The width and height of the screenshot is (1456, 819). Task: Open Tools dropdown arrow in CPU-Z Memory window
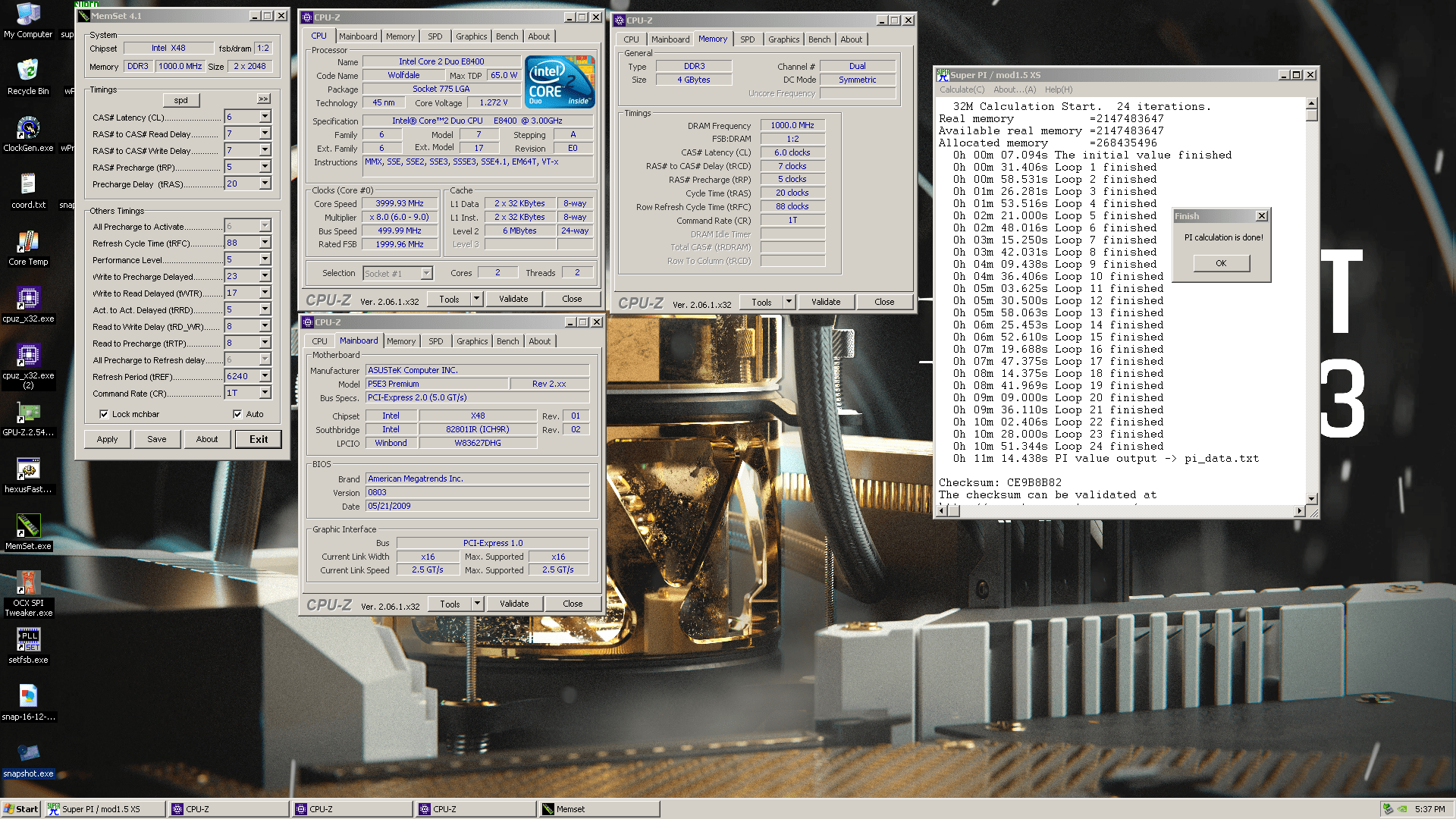tap(789, 302)
